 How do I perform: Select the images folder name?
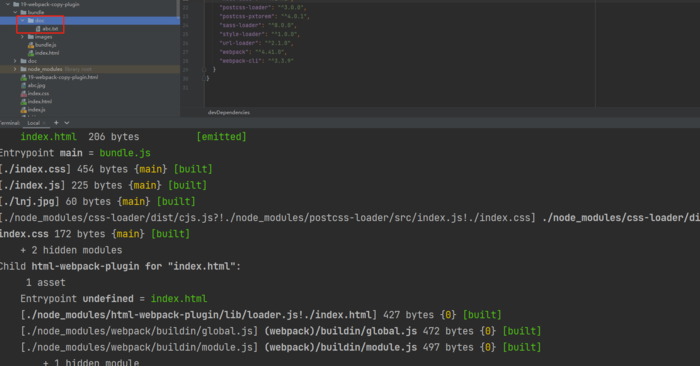pos(43,37)
